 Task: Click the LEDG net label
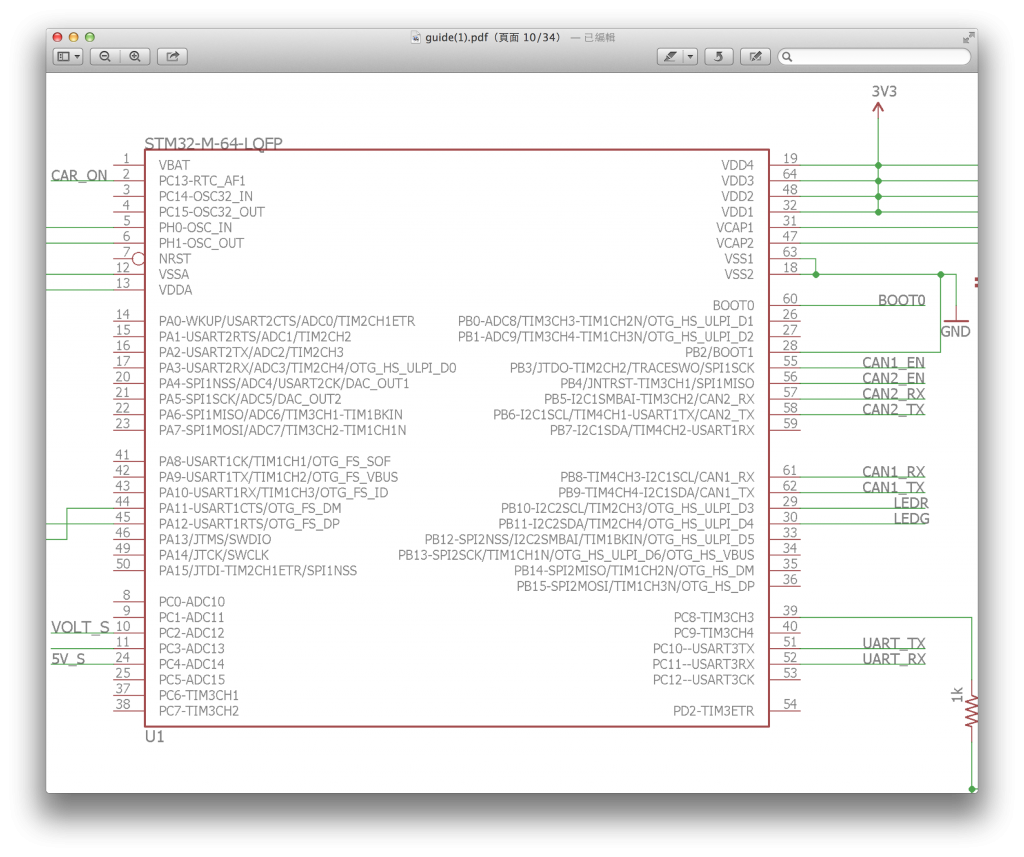tap(911, 519)
